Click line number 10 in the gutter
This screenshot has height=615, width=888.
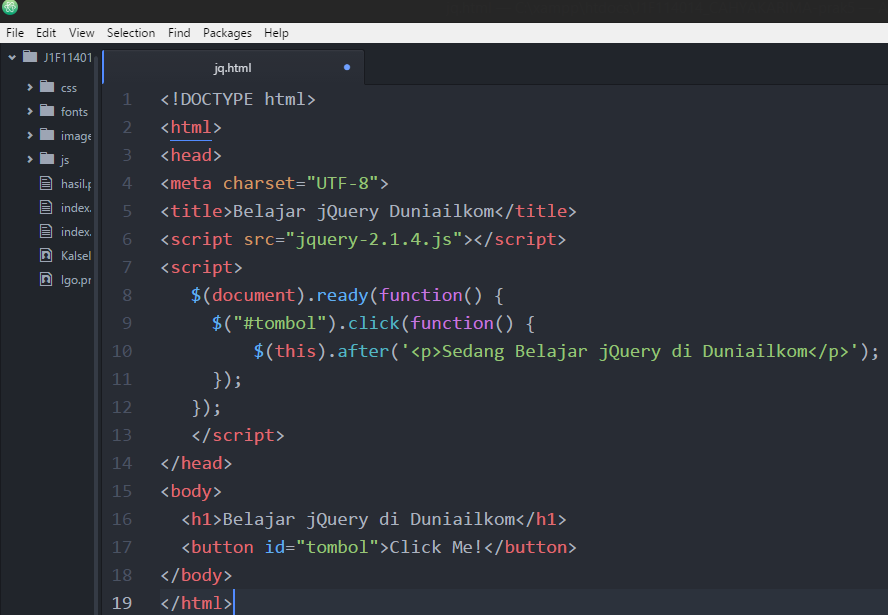[x=122, y=351]
